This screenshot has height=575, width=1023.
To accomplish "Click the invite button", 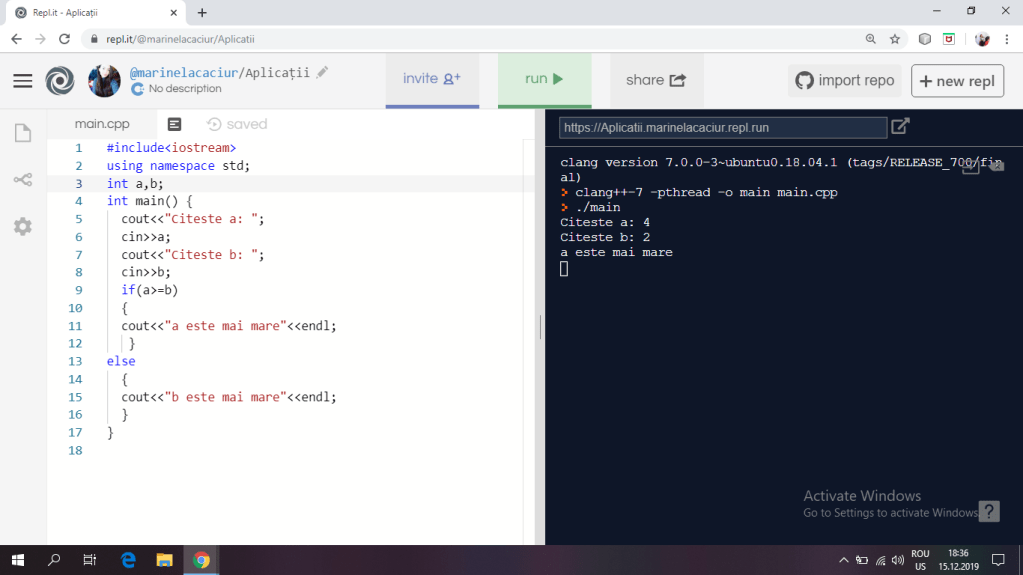I will [x=431, y=80].
